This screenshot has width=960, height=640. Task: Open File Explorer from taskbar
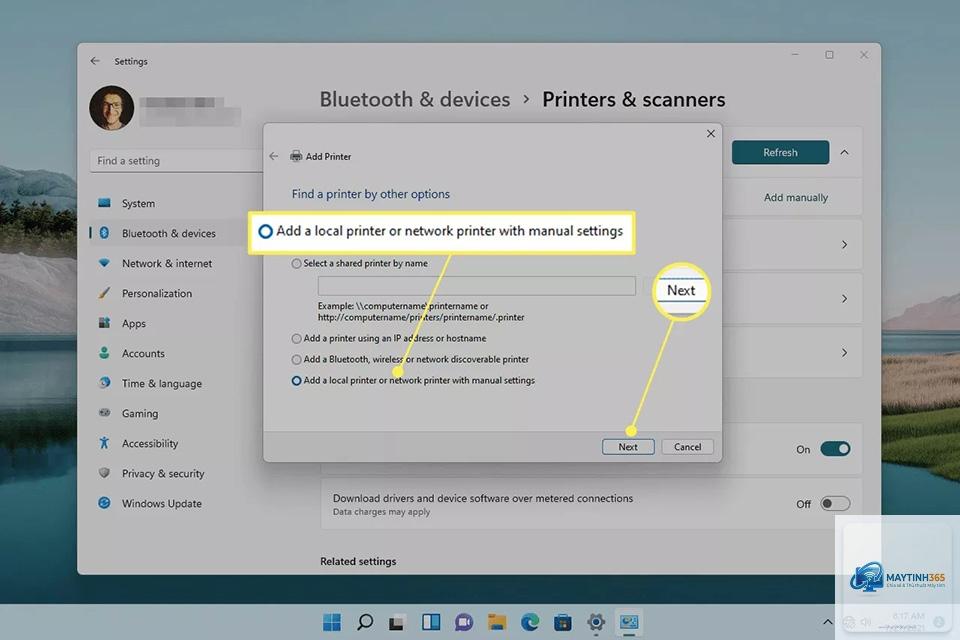[497, 622]
